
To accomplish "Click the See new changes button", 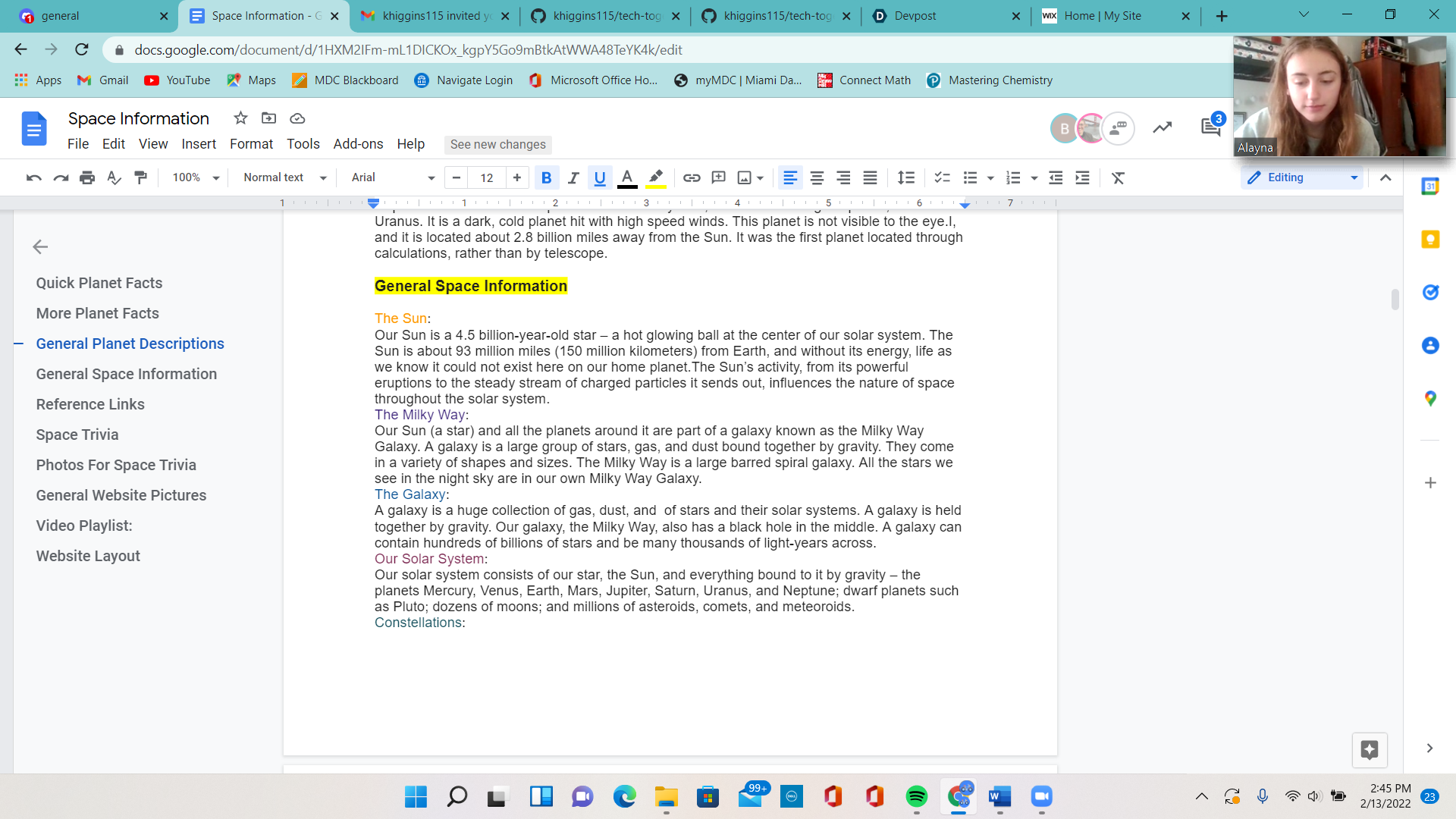I will [497, 144].
